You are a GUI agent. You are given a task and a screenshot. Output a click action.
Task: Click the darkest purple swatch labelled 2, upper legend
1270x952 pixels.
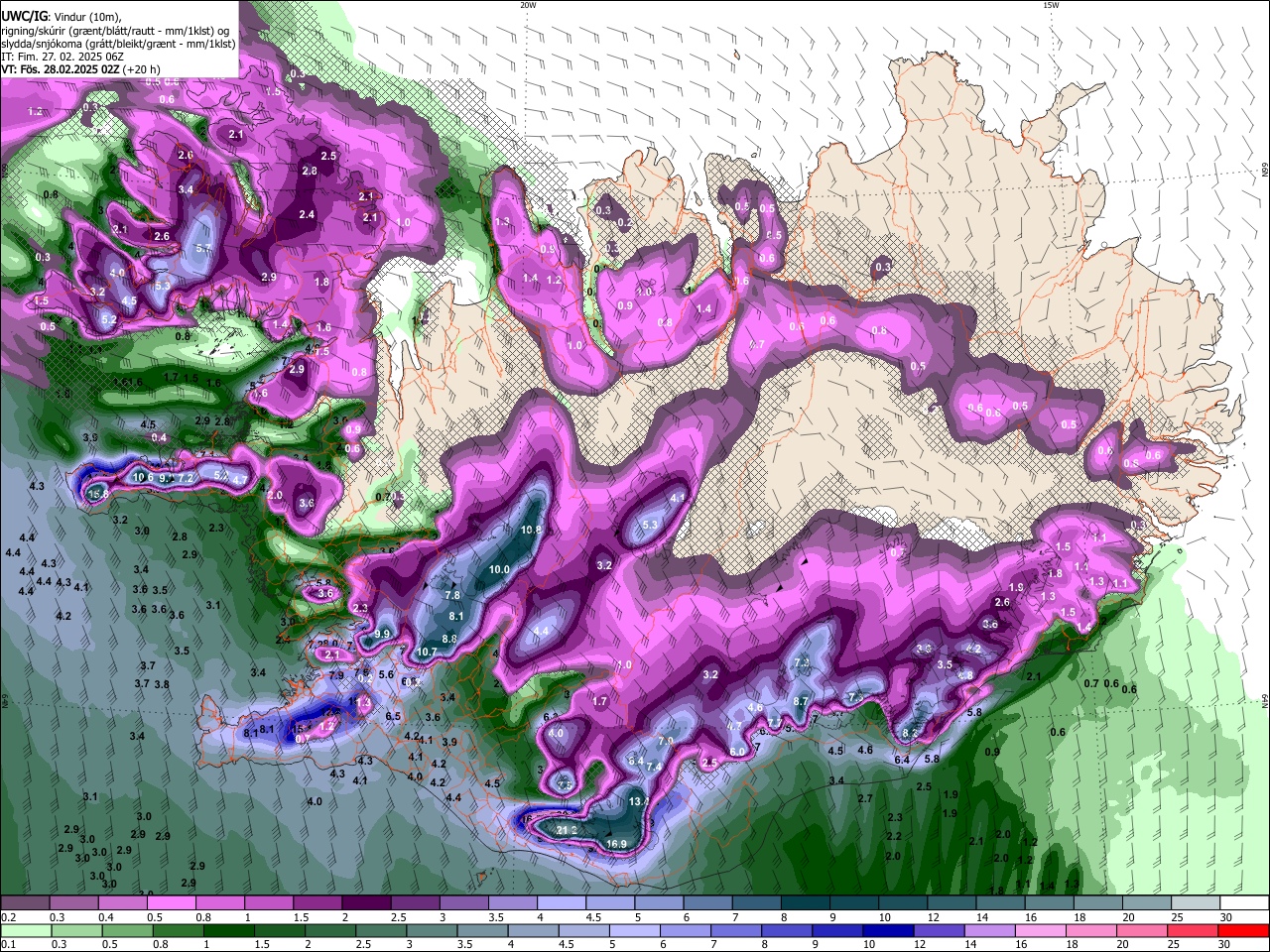click(365, 903)
